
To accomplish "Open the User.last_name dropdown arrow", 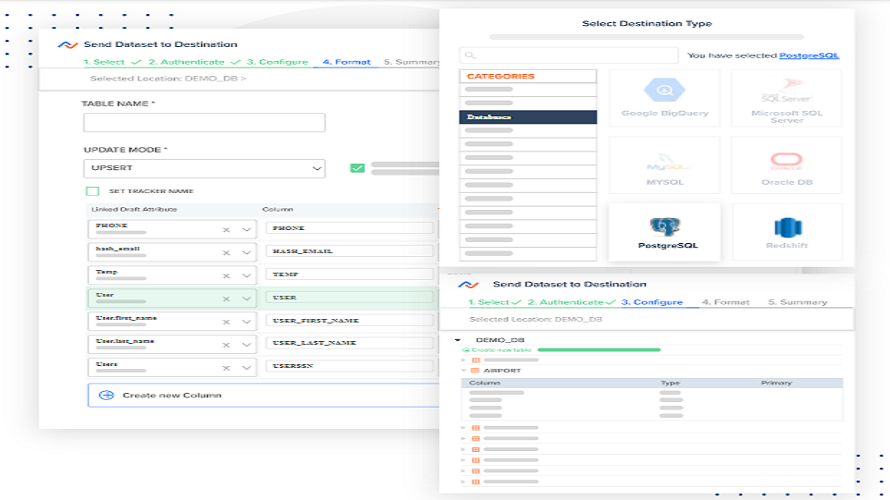I will (x=246, y=345).
